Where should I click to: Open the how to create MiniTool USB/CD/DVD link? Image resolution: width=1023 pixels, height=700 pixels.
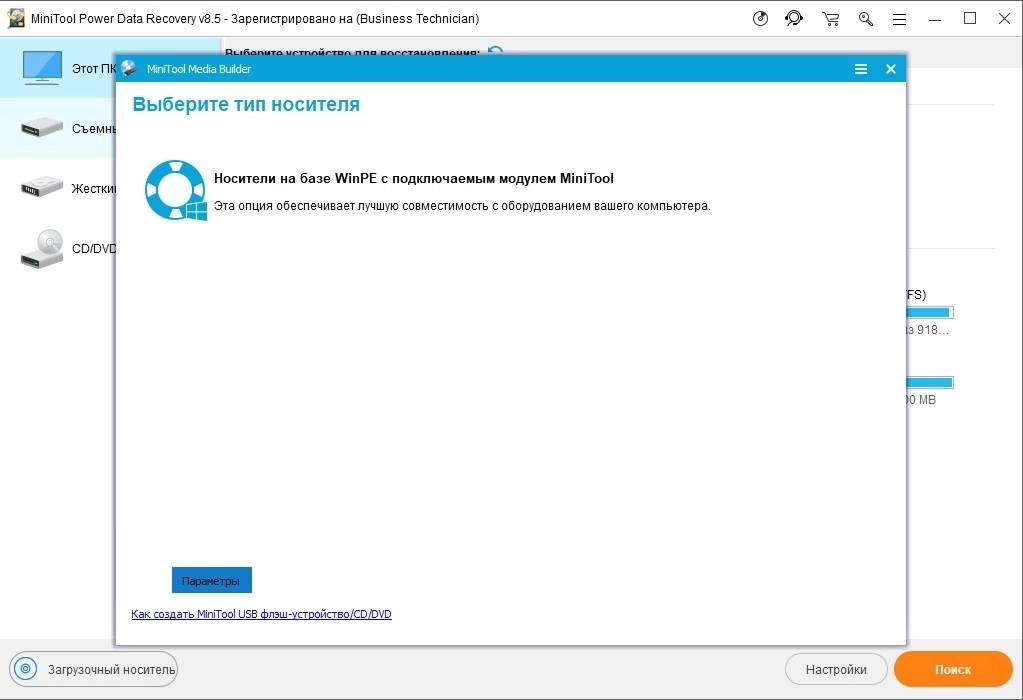tap(261, 614)
